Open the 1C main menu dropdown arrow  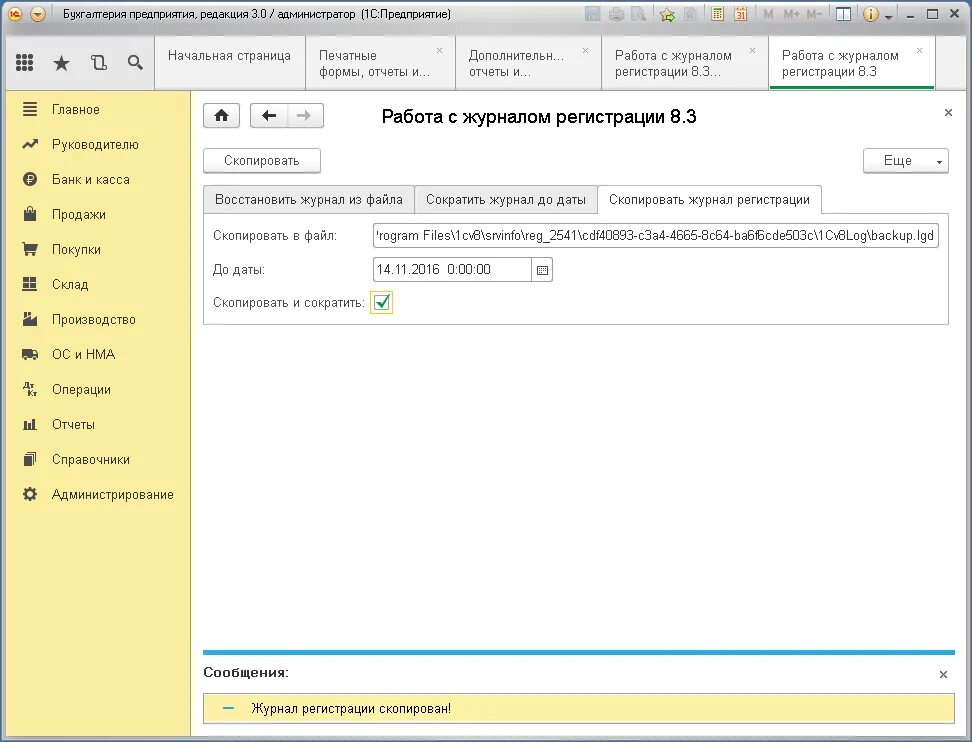(38, 14)
